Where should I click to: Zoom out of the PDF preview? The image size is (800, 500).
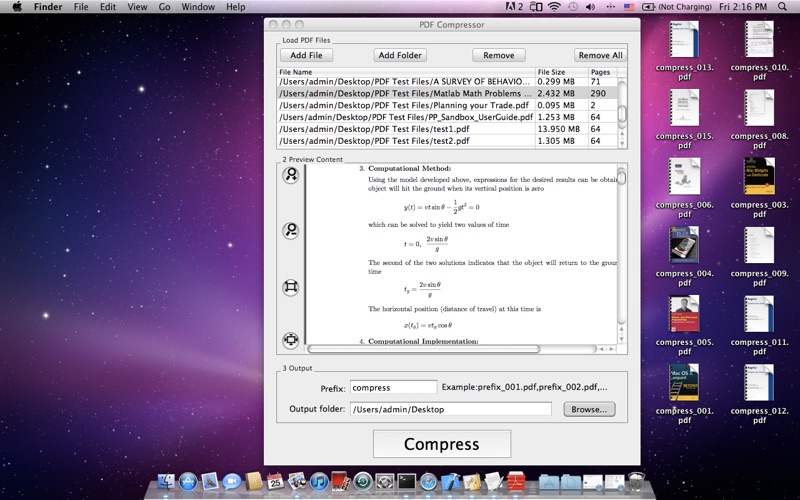click(291, 231)
